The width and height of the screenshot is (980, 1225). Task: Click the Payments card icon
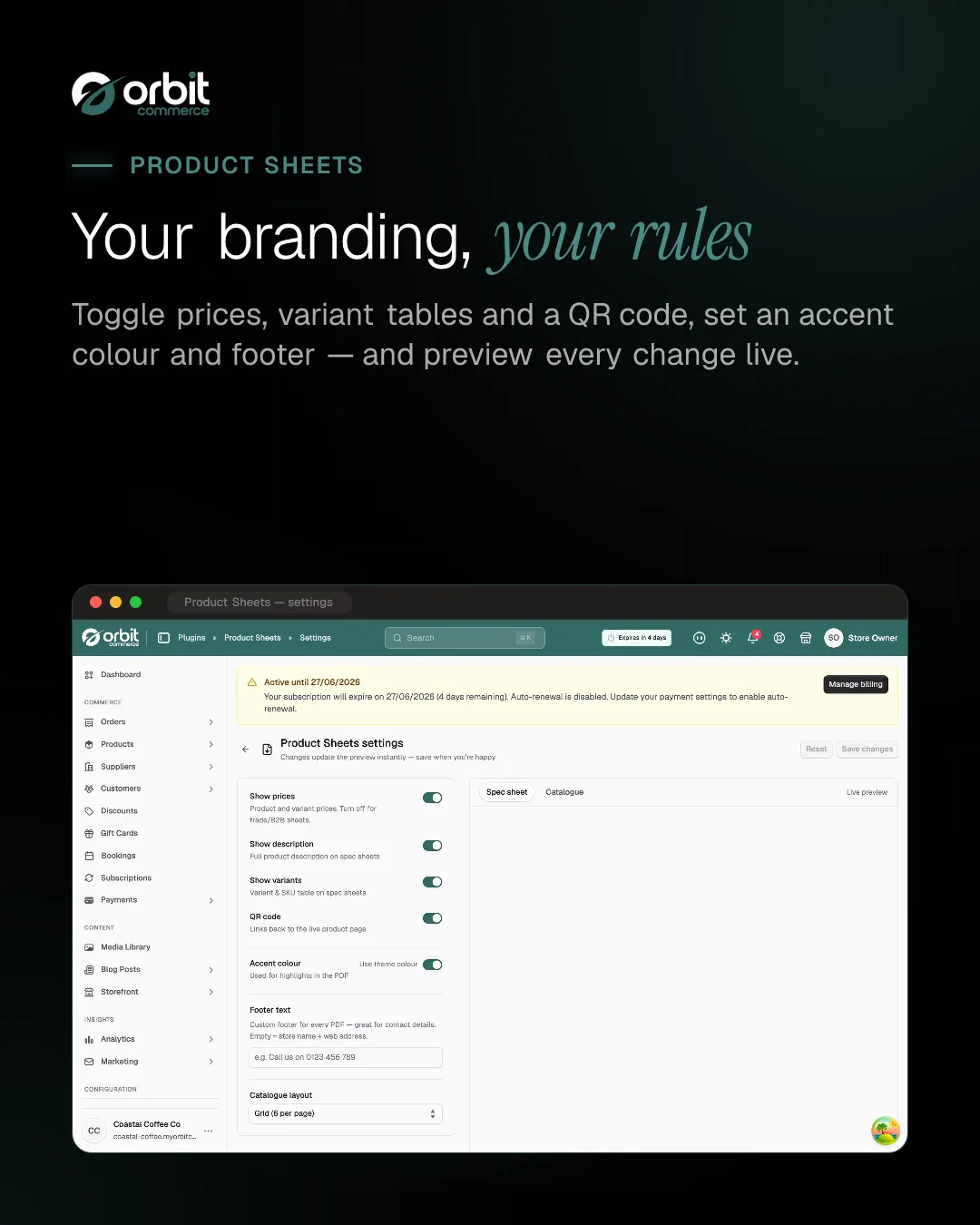click(89, 900)
